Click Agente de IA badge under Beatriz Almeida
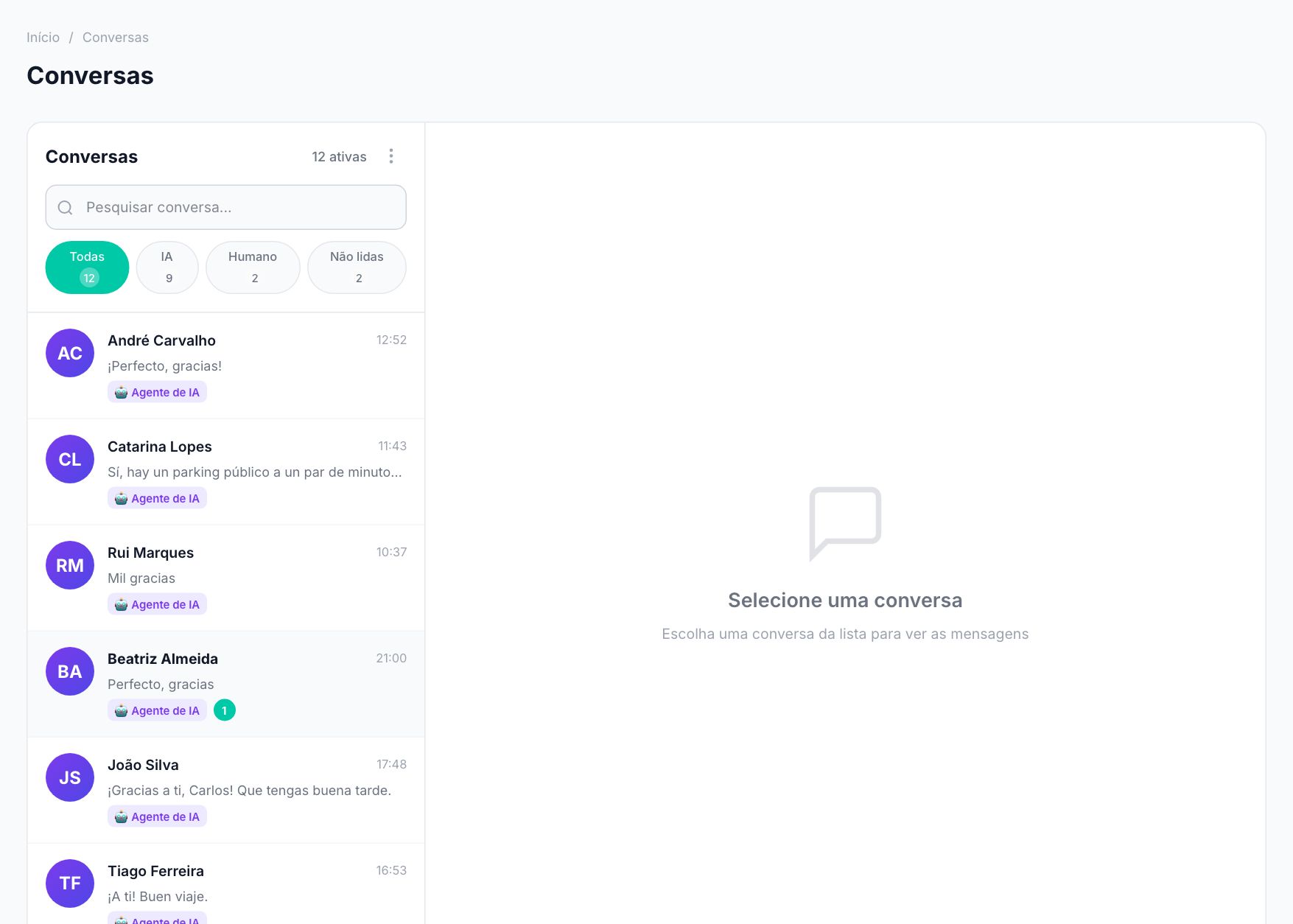 click(x=157, y=710)
